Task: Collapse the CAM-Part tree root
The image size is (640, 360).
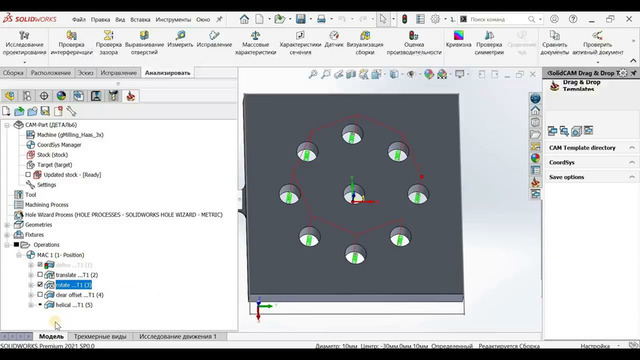Action: (7, 125)
